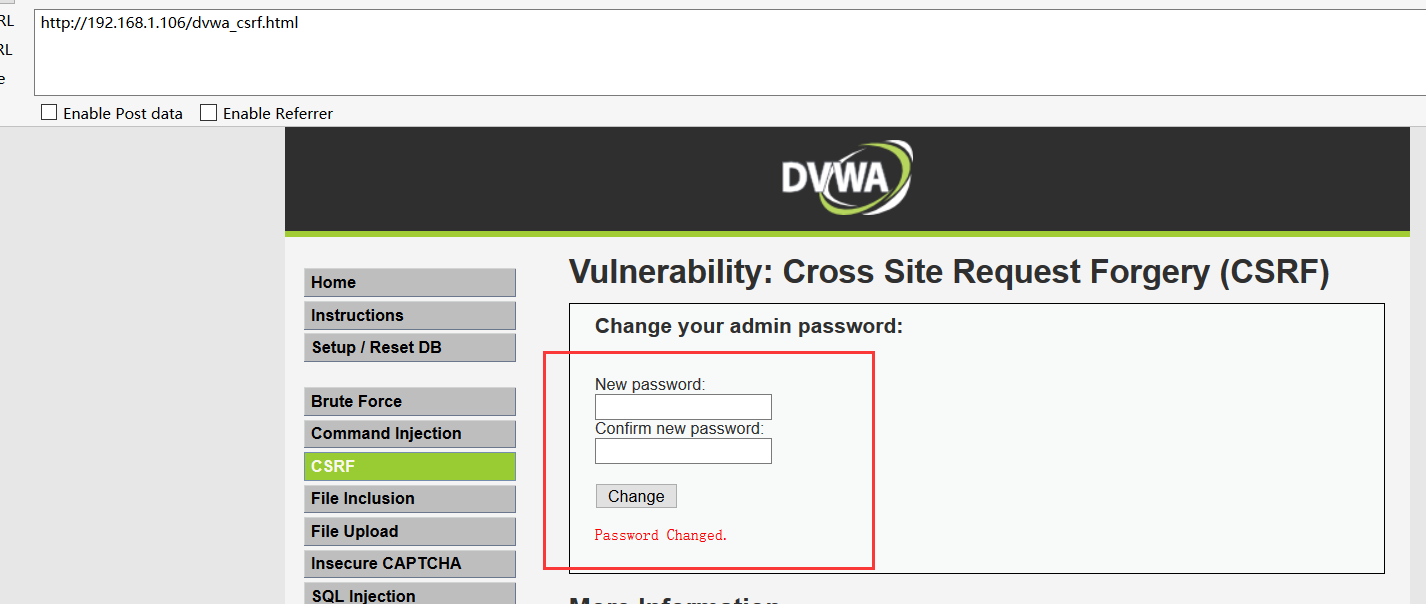
Task: Click the CSRF vulnerability page heading
Action: (949, 272)
